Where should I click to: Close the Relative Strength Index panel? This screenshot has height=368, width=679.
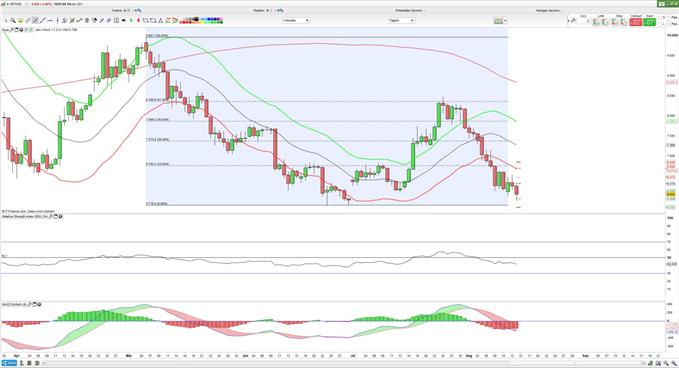tap(60, 216)
